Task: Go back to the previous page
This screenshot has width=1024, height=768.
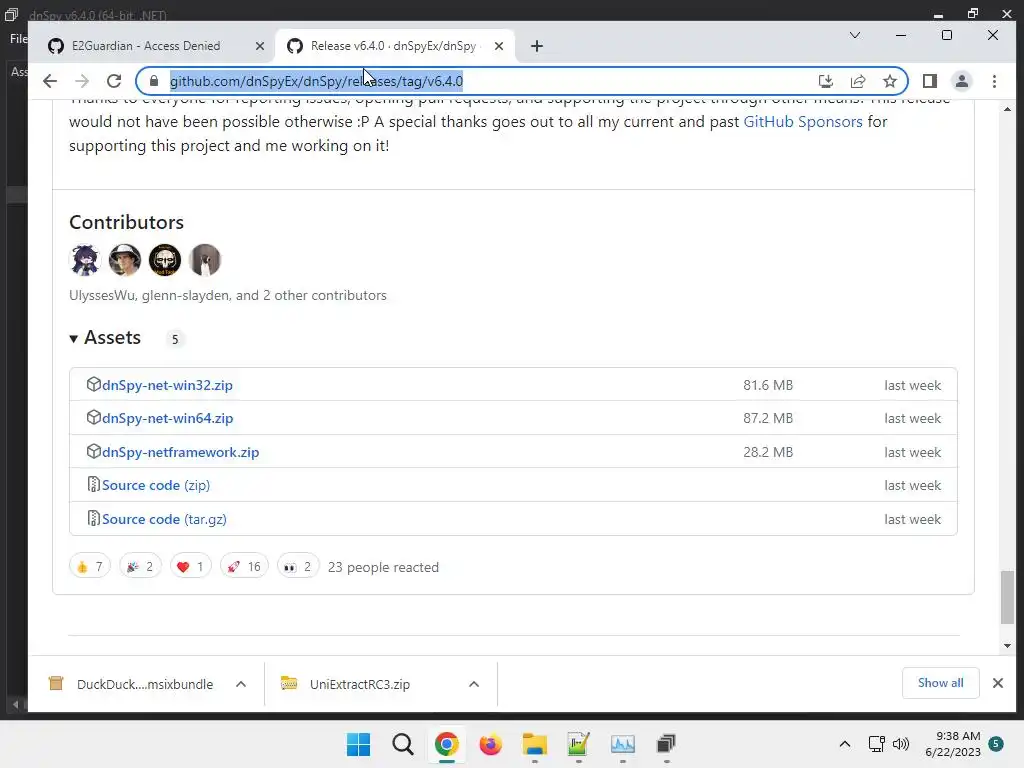Action: pyautogui.click(x=50, y=81)
